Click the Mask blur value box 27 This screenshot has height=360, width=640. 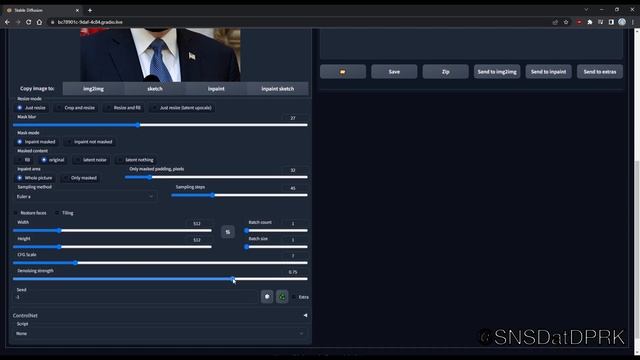(294, 118)
